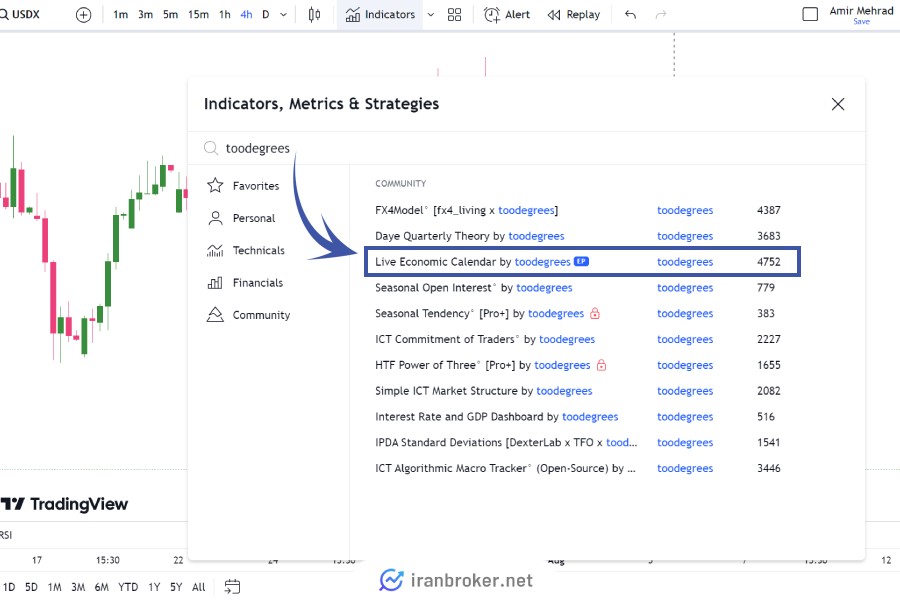Image resolution: width=900 pixels, height=600 pixels.
Task: Click lock icon on Seasonal Tendency row
Action: [x=595, y=313]
